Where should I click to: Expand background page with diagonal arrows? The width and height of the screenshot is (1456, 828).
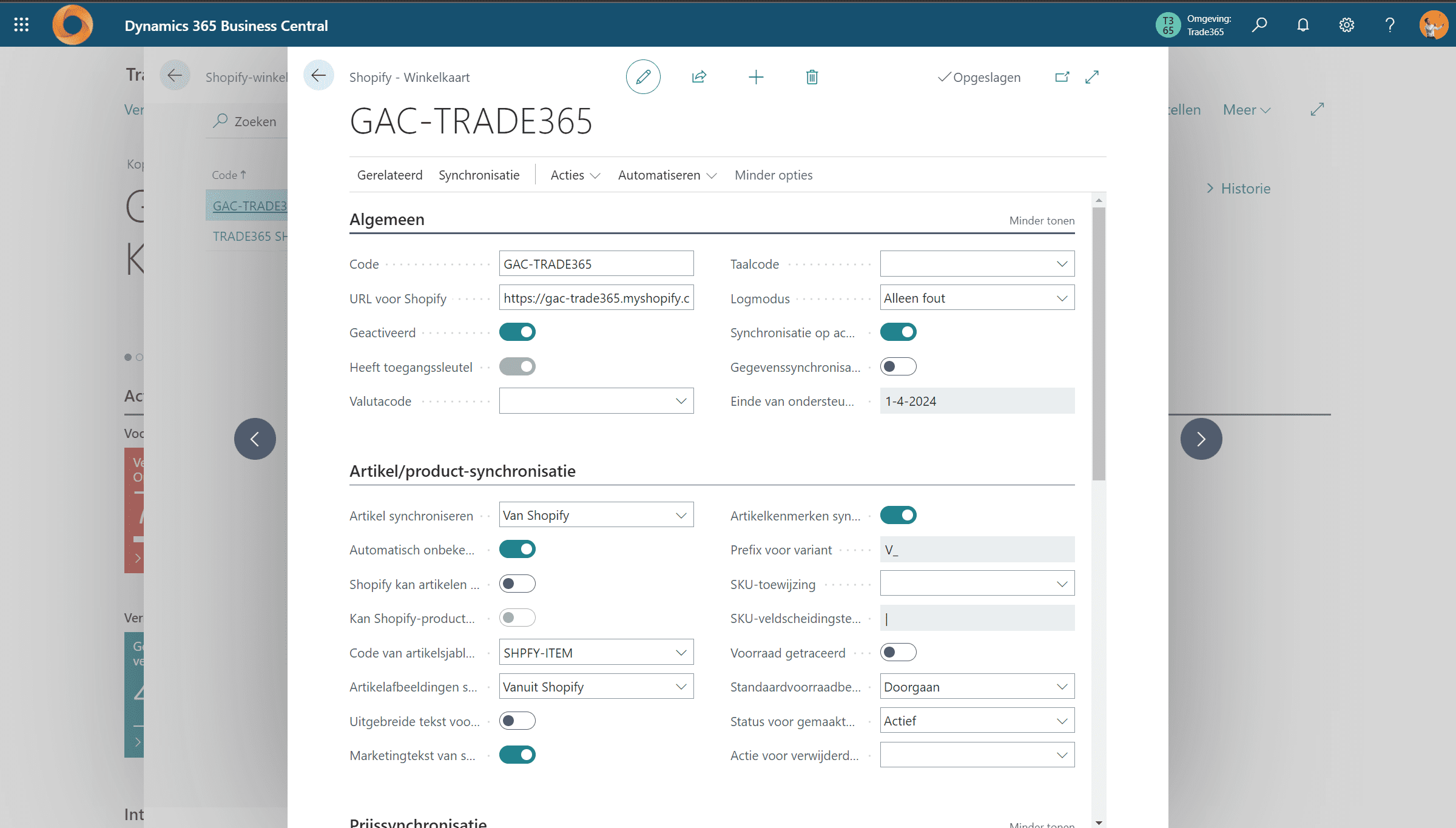(x=1317, y=109)
